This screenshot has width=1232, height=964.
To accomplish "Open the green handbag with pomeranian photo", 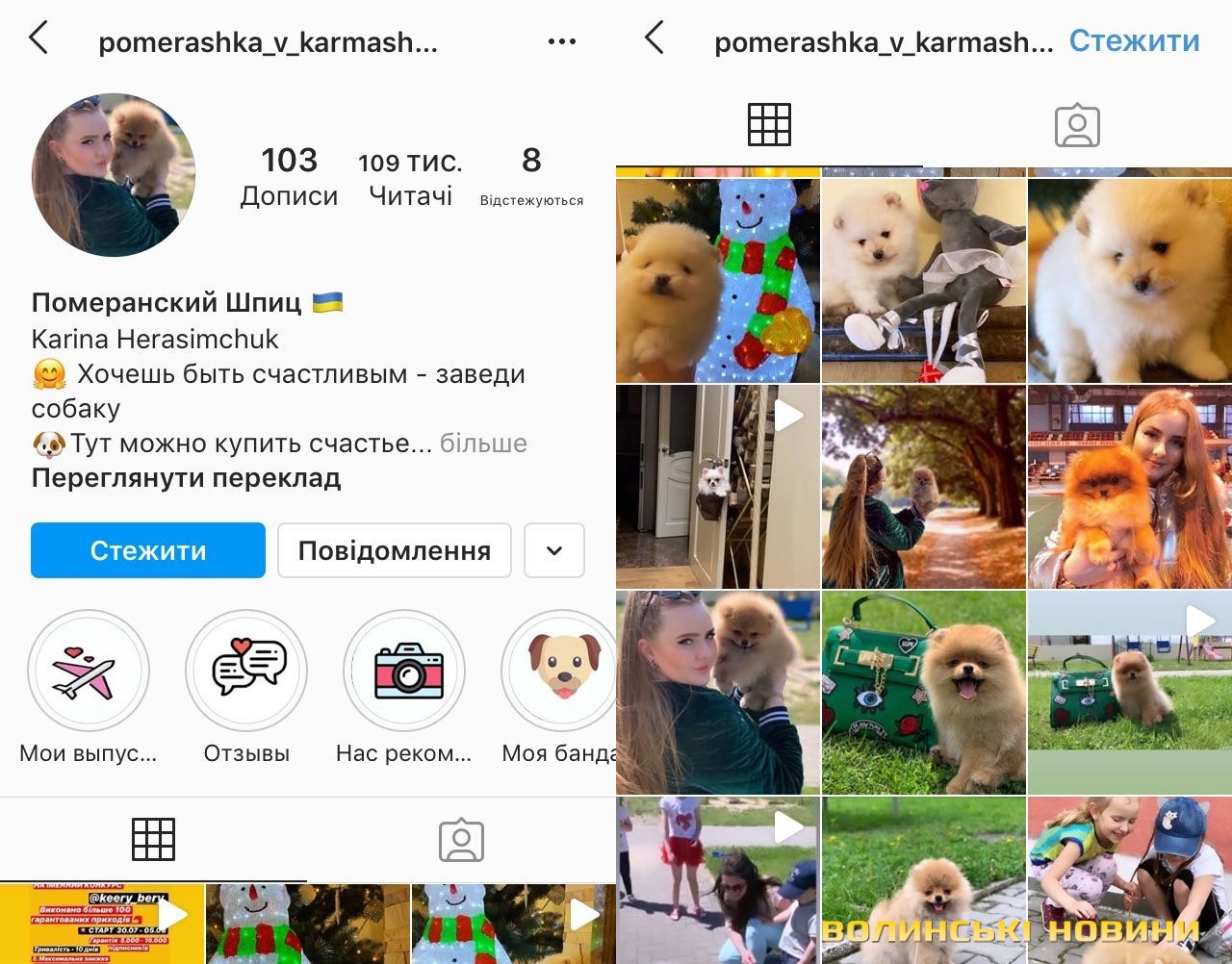I will point(924,692).
